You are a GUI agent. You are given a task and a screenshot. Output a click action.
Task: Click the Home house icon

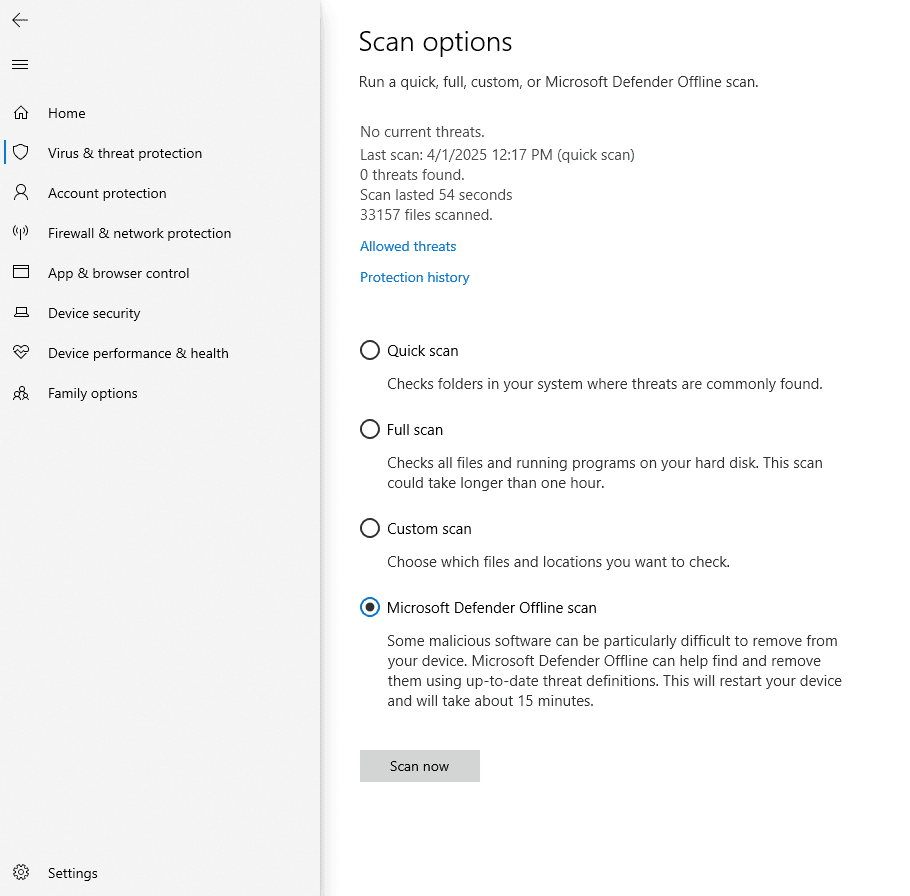21,113
